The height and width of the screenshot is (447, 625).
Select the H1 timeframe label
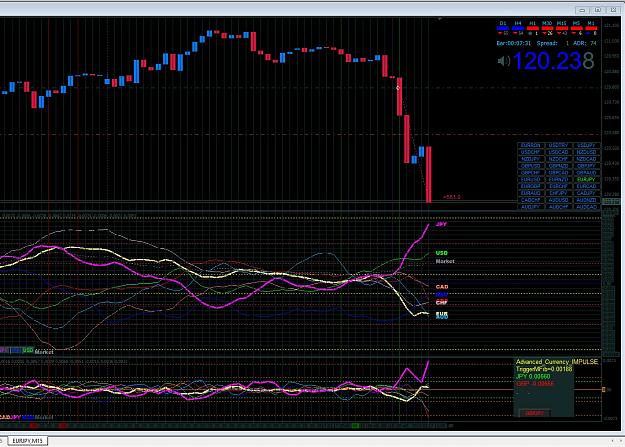533,24
